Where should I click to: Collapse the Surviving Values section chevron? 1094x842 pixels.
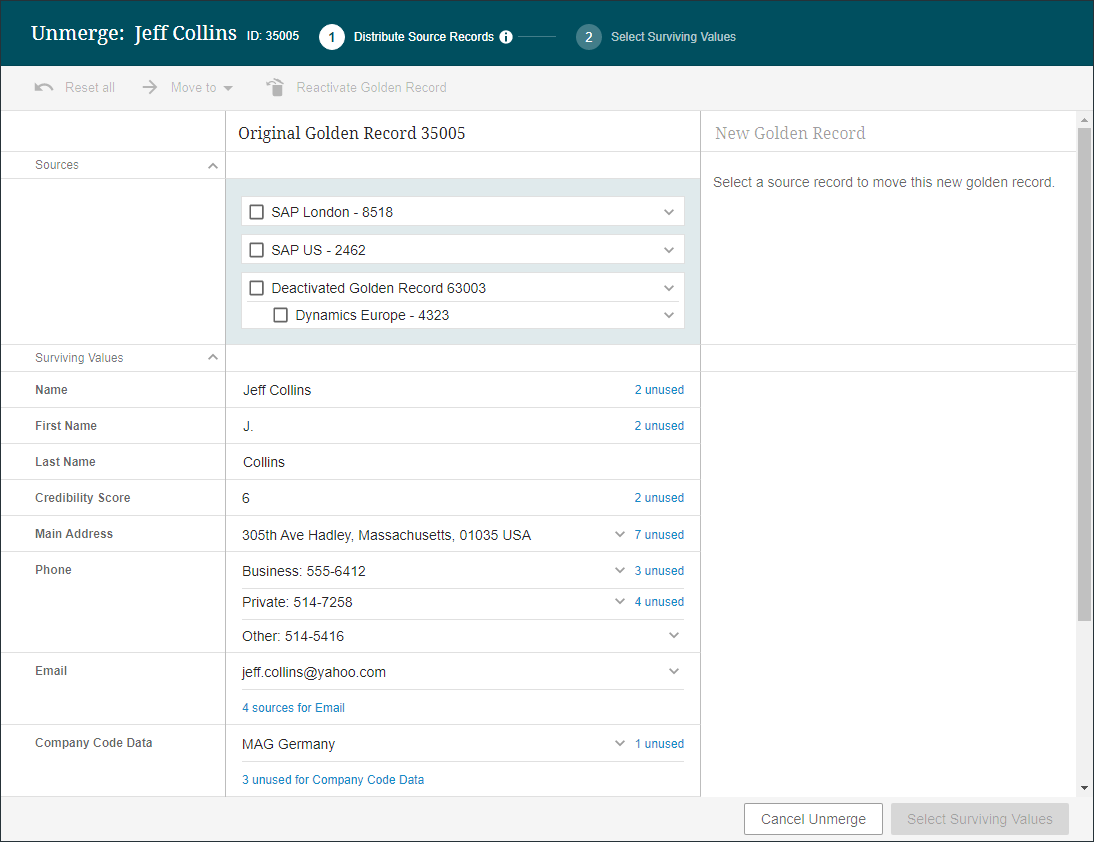coord(212,358)
